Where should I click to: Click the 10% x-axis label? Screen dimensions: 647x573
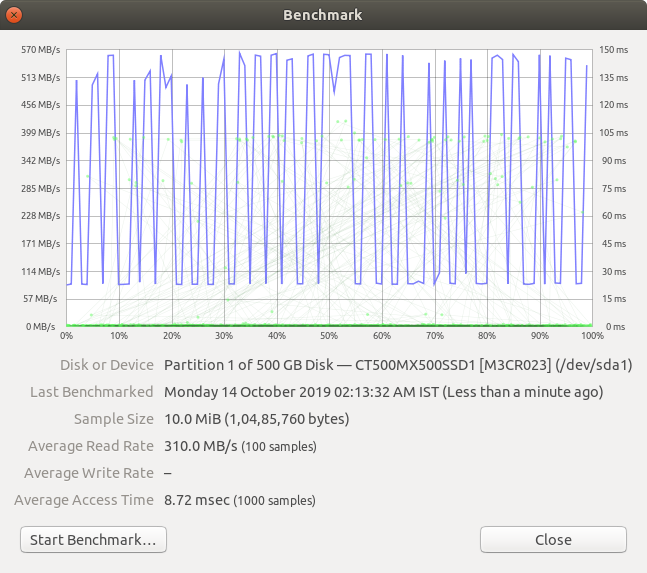coord(119,336)
